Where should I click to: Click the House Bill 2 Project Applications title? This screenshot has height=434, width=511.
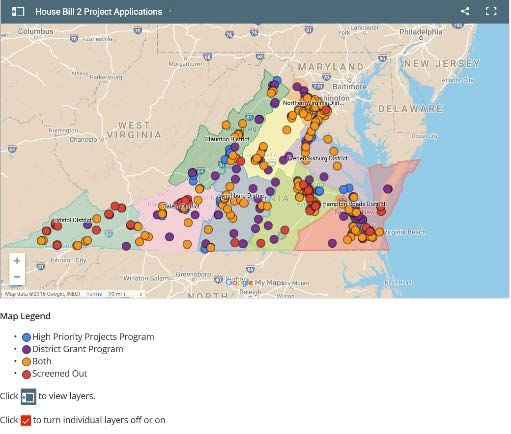pos(99,12)
